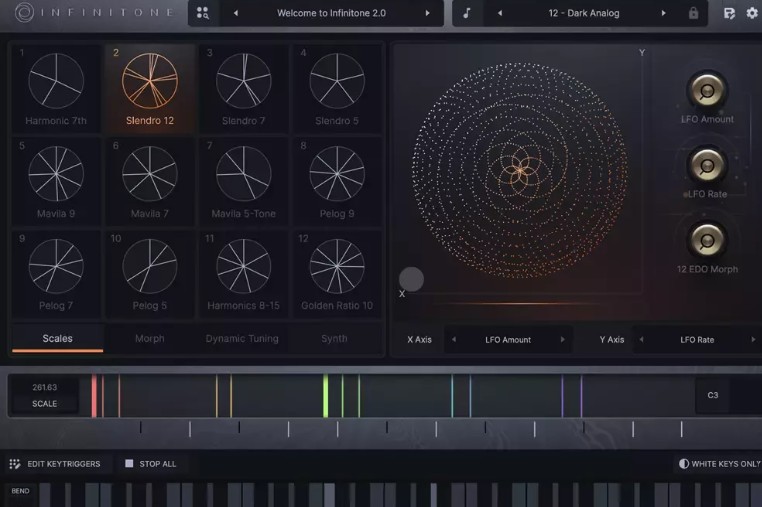Switch to the Scales tab
The width and height of the screenshot is (762, 507).
57,338
